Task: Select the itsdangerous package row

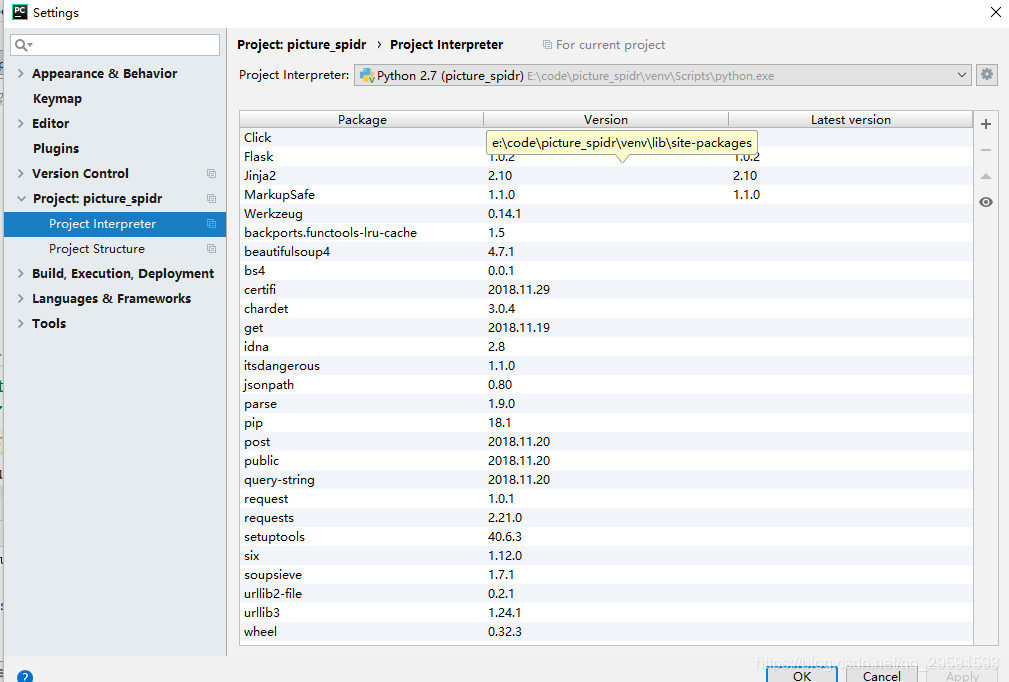Action: [606, 365]
